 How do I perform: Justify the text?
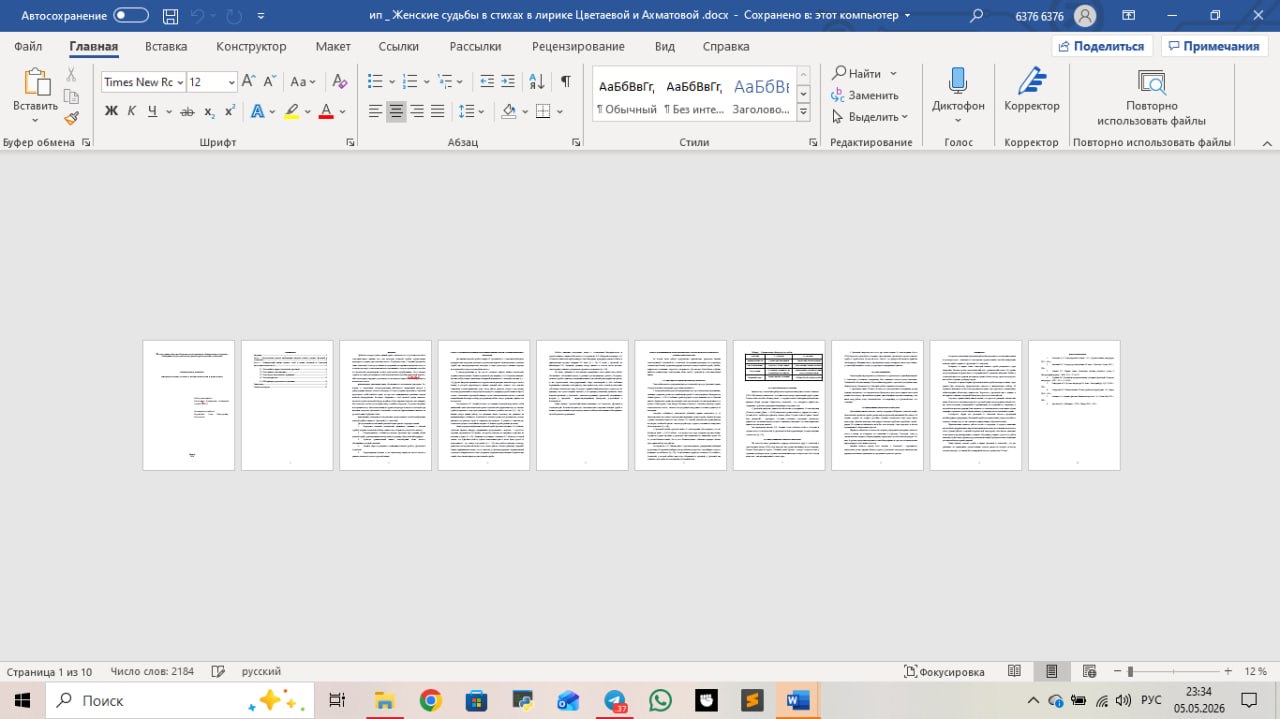point(436,111)
